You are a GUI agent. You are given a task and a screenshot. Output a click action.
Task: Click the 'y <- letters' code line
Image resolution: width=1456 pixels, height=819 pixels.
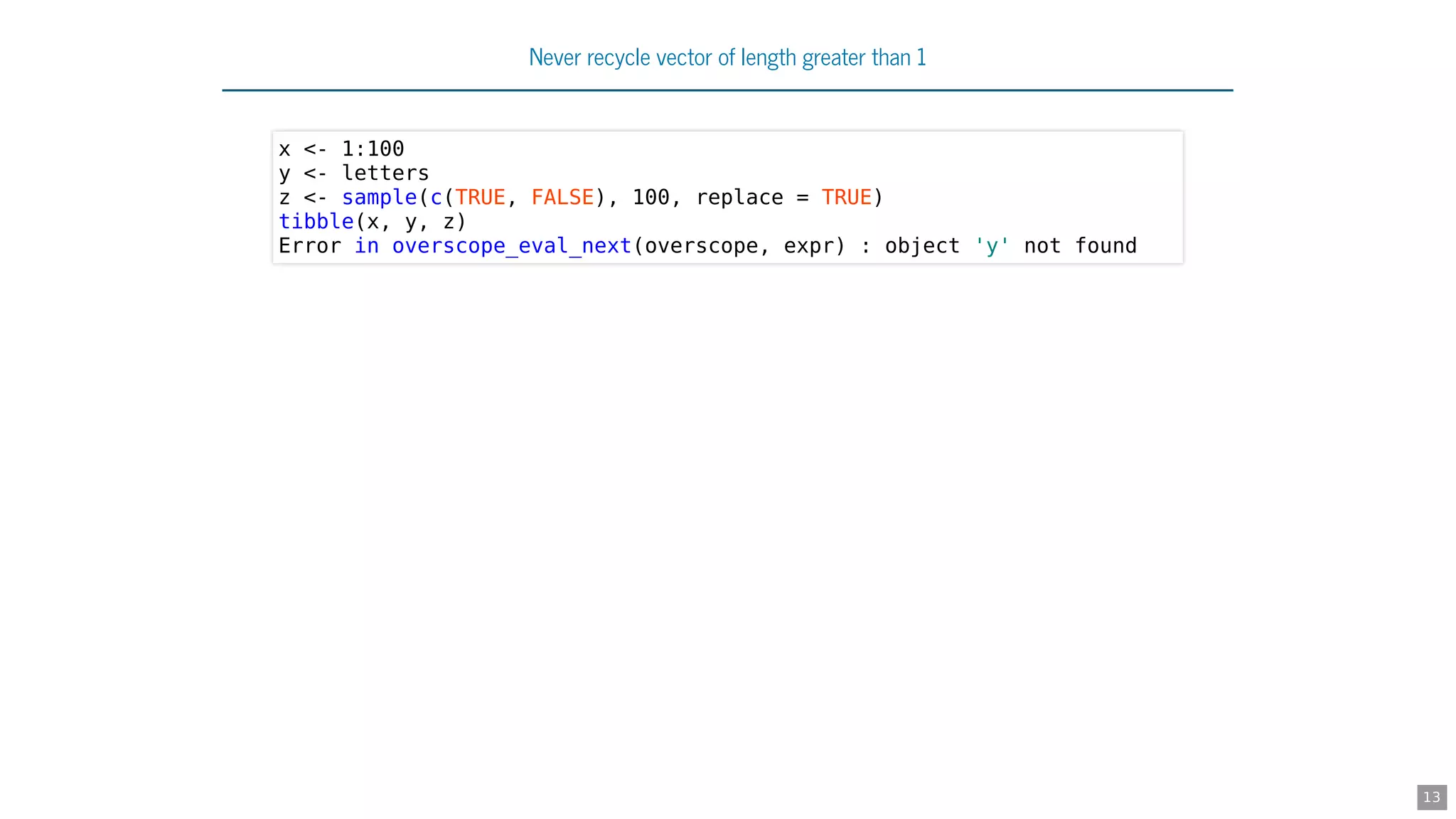click(353, 173)
